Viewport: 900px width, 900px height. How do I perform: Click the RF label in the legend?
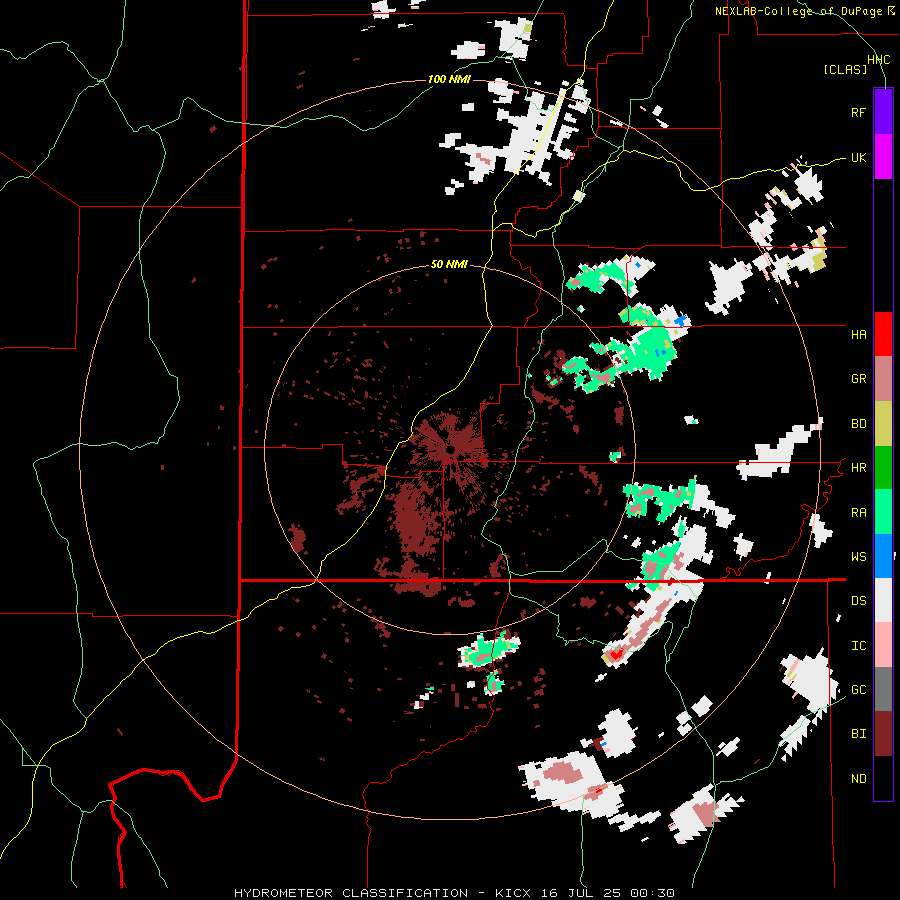point(858,112)
